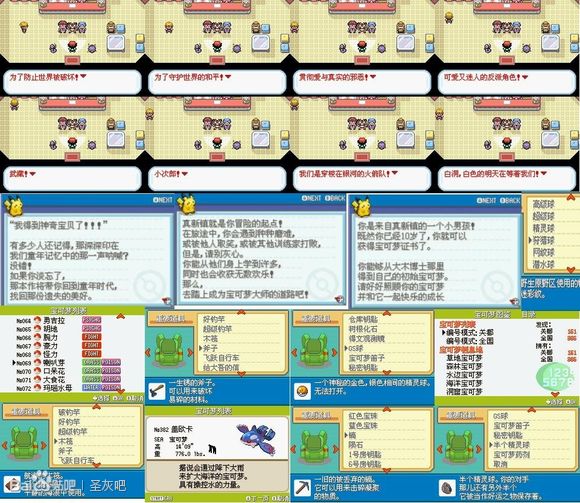580x503 pixels.
Task: Select 取消 in the key items list
Action: pos(500,464)
